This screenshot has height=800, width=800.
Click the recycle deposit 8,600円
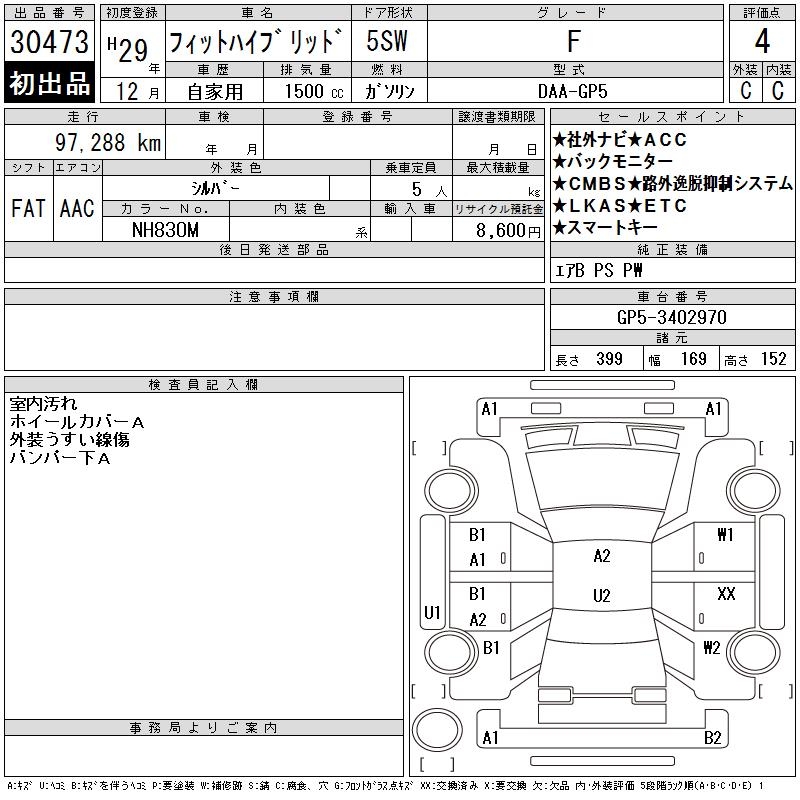508,231
